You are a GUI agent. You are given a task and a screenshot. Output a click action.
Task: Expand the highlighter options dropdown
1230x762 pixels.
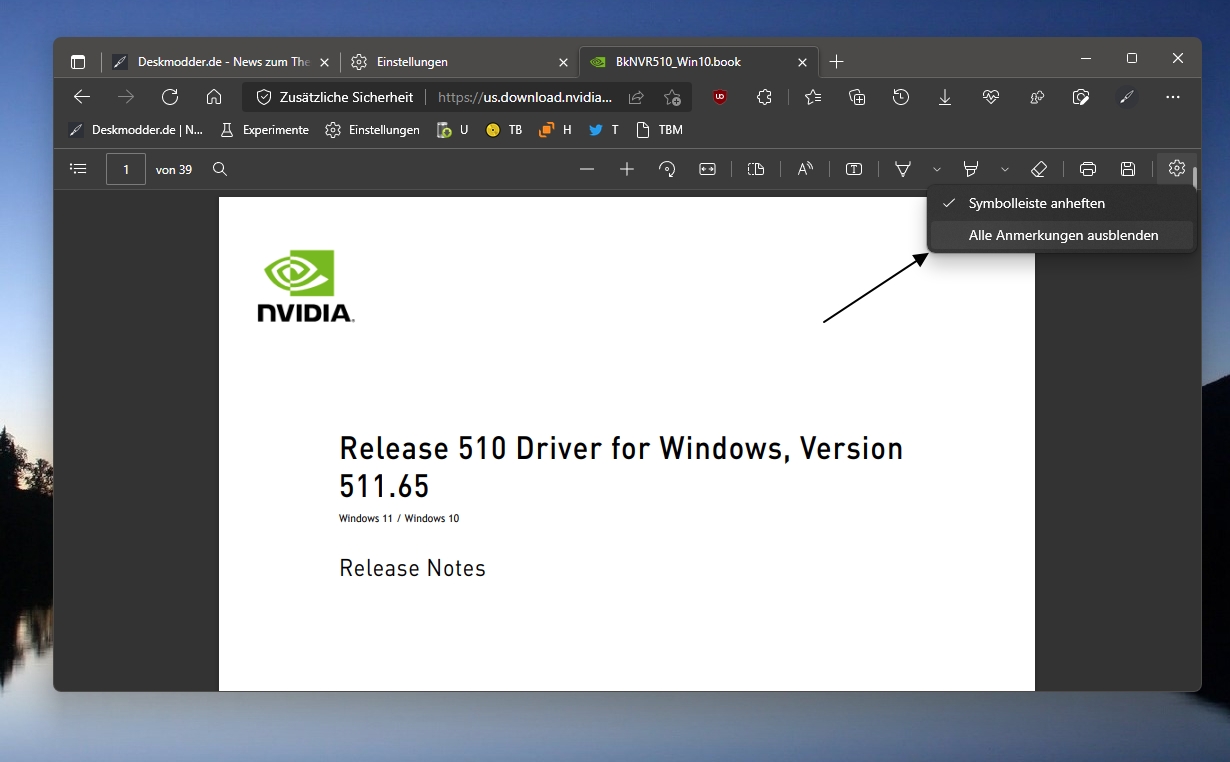(1005, 169)
